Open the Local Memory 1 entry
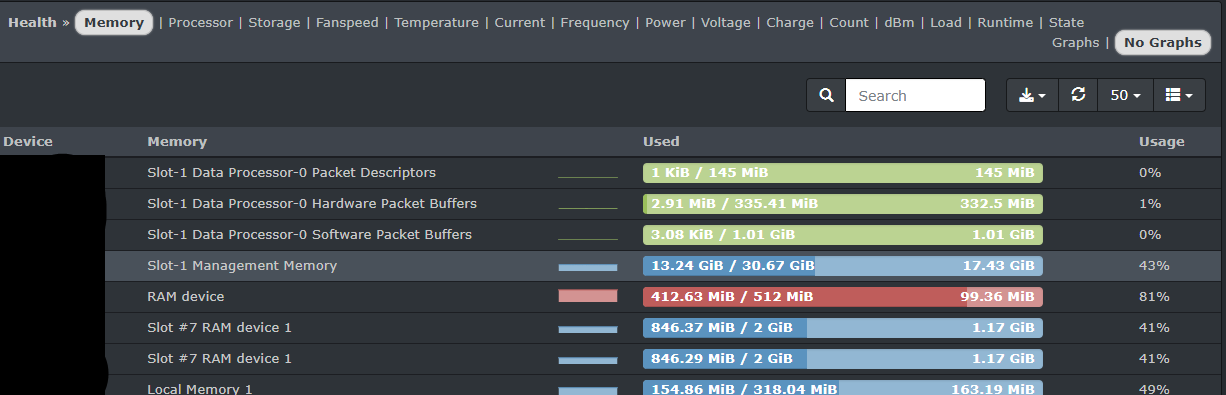This screenshot has width=1226, height=395. (200, 388)
